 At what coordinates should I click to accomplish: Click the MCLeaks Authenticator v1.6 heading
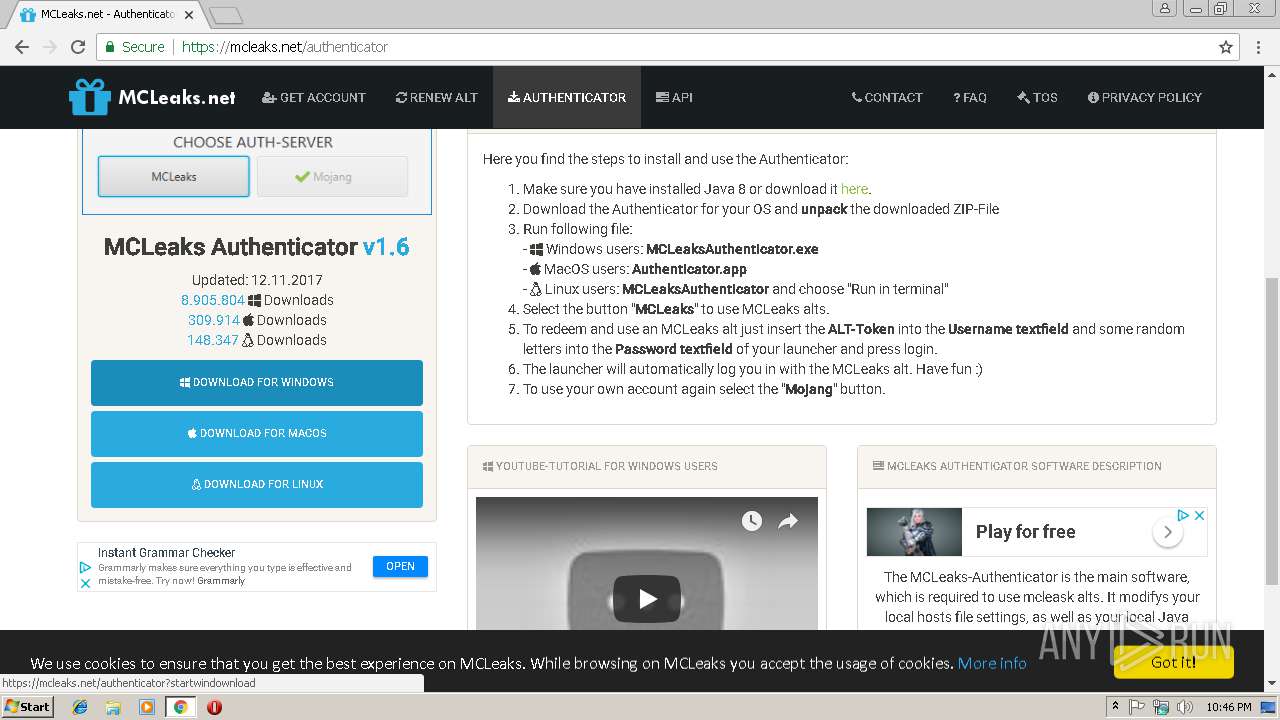coord(257,247)
